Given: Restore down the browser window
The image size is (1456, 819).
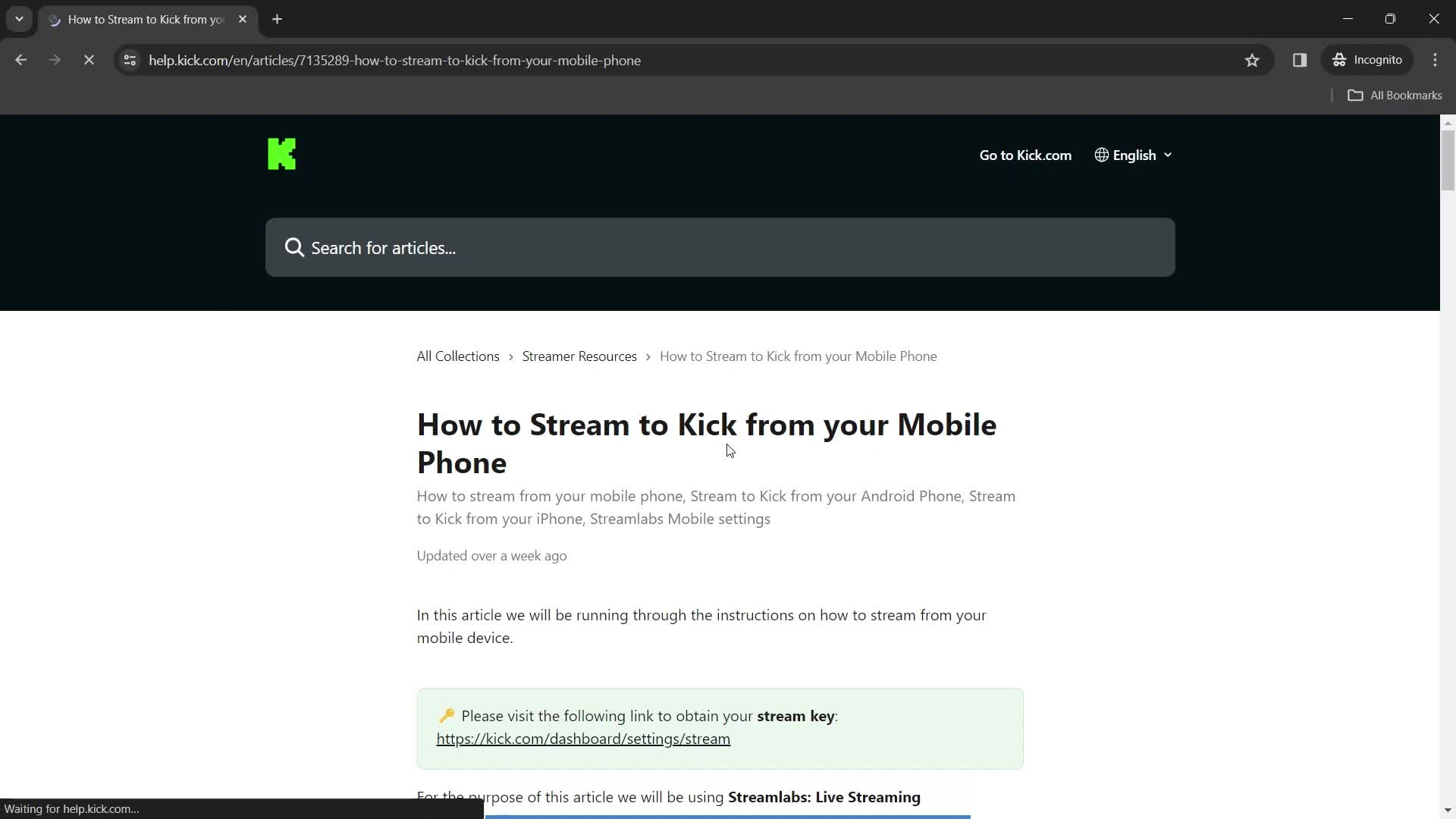Looking at the screenshot, I should 1390,19.
